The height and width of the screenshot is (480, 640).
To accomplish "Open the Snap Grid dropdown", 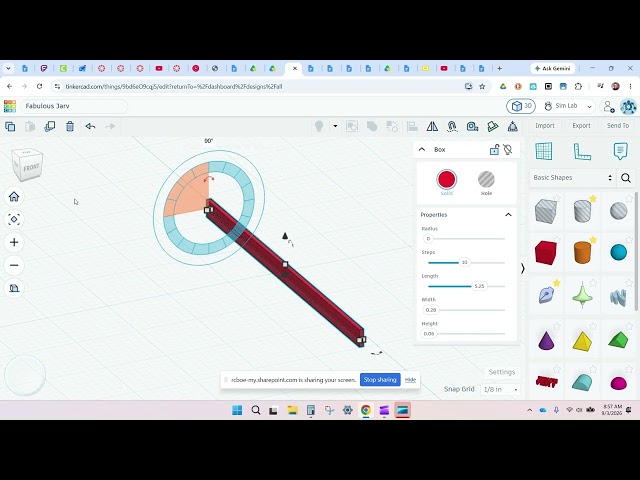I will pos(501,390).
